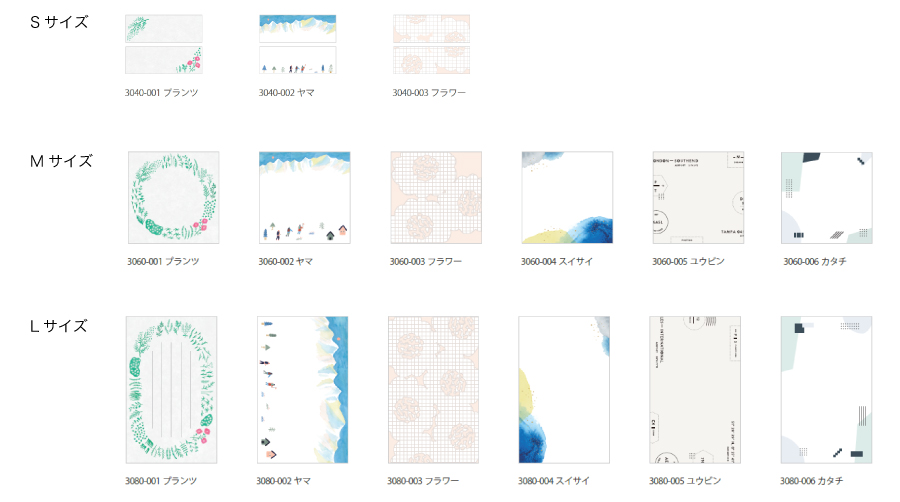Choose L size 3080-004 スイサイ thumbnail
The width and height of the screenshot is (900, 502).
pyautogui.click(x=565, y=389)
